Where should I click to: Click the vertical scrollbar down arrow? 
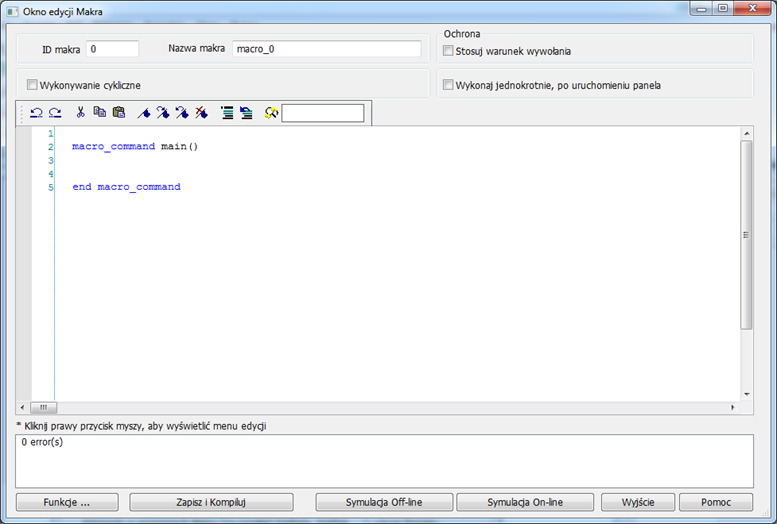[x=747, y=395]
